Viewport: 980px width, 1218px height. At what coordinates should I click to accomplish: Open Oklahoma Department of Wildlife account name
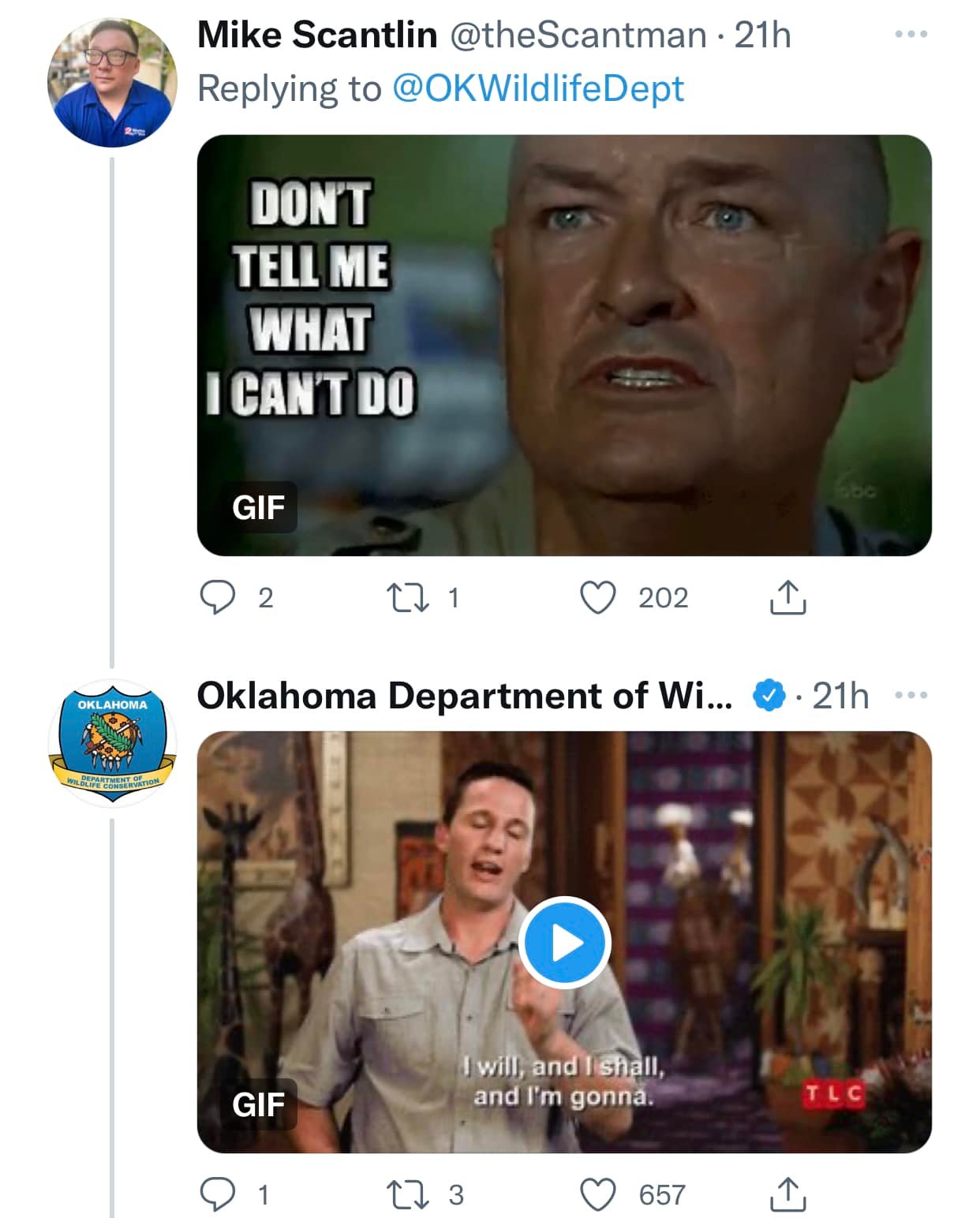click(464, 696)
